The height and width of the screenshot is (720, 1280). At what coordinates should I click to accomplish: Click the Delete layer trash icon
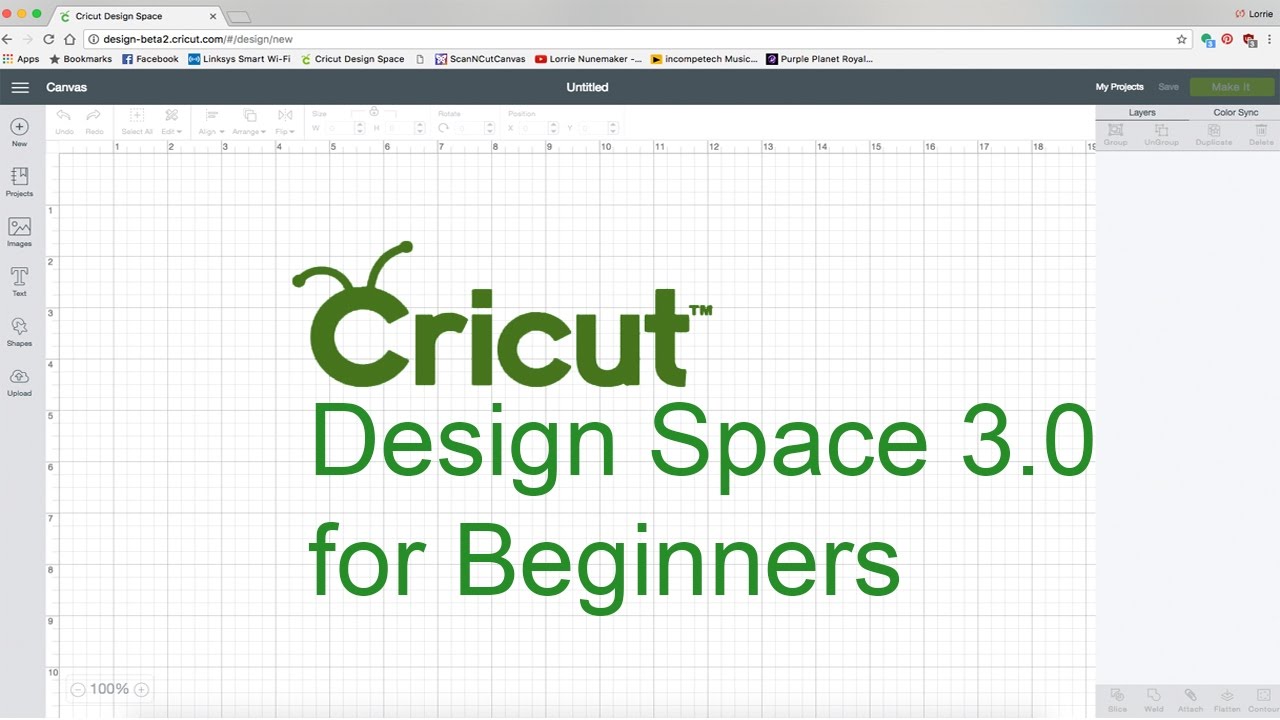click(x=1261, y=135)
